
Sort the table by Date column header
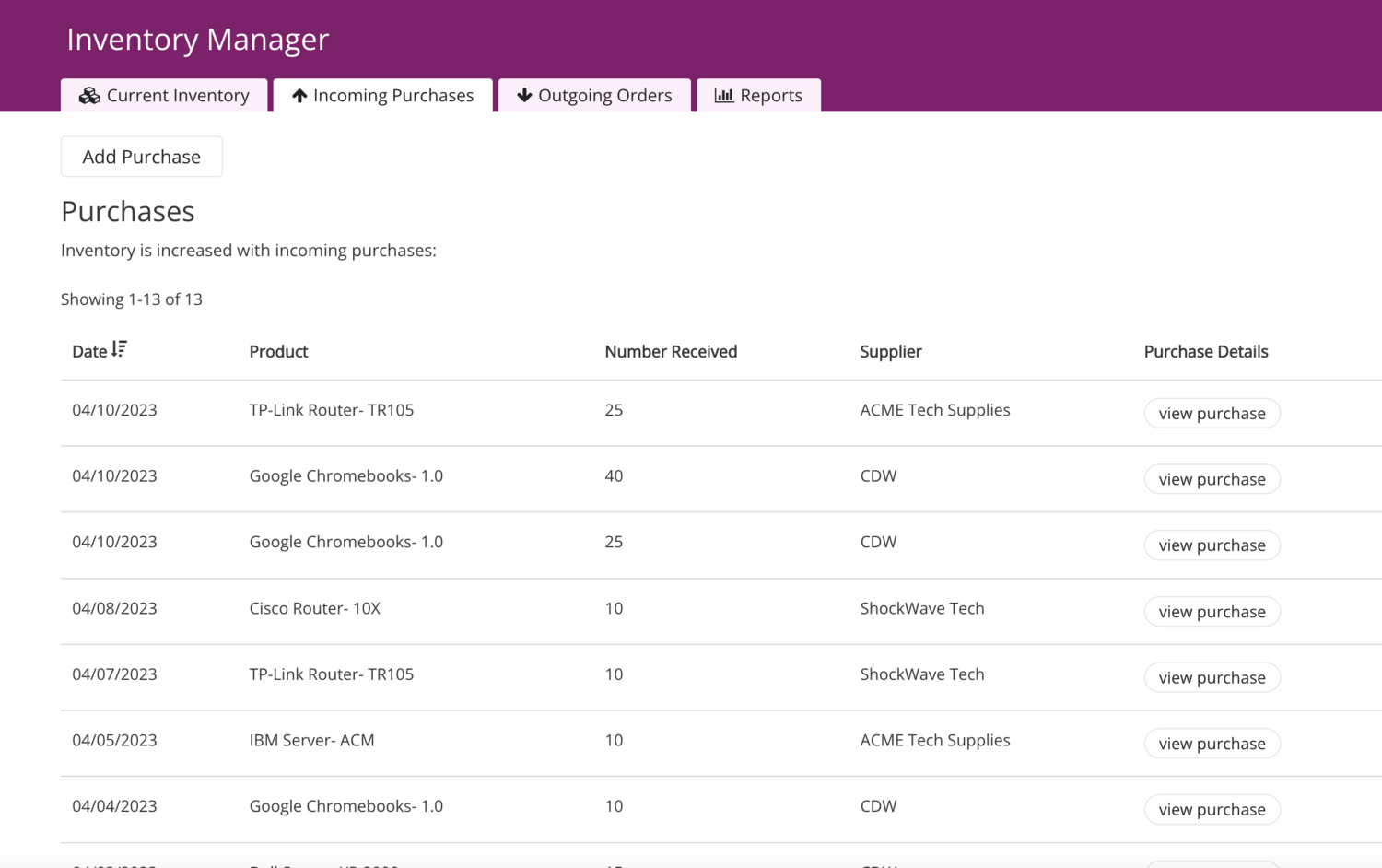pos(90,352)
